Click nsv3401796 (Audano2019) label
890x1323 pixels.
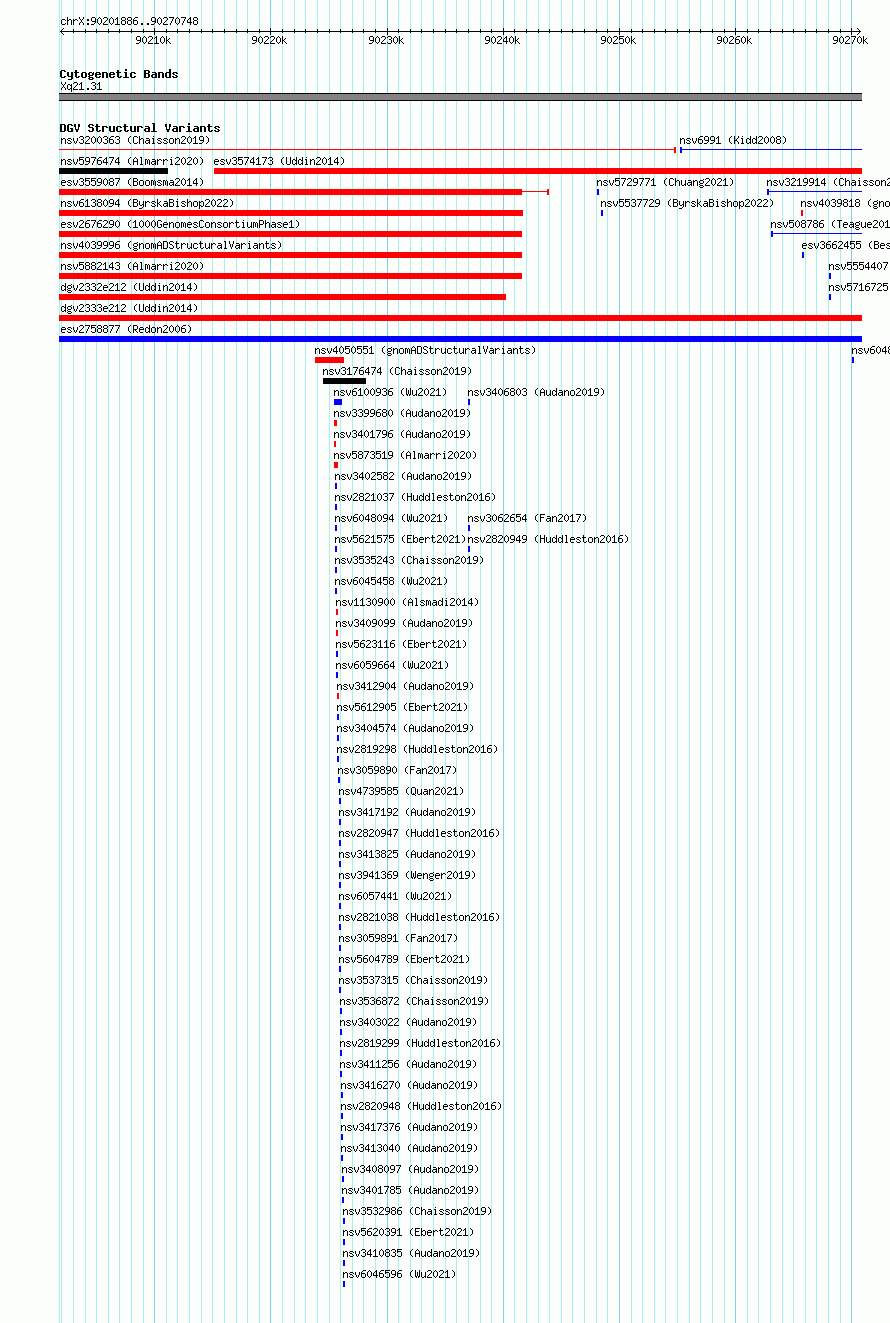pos(402,434)
